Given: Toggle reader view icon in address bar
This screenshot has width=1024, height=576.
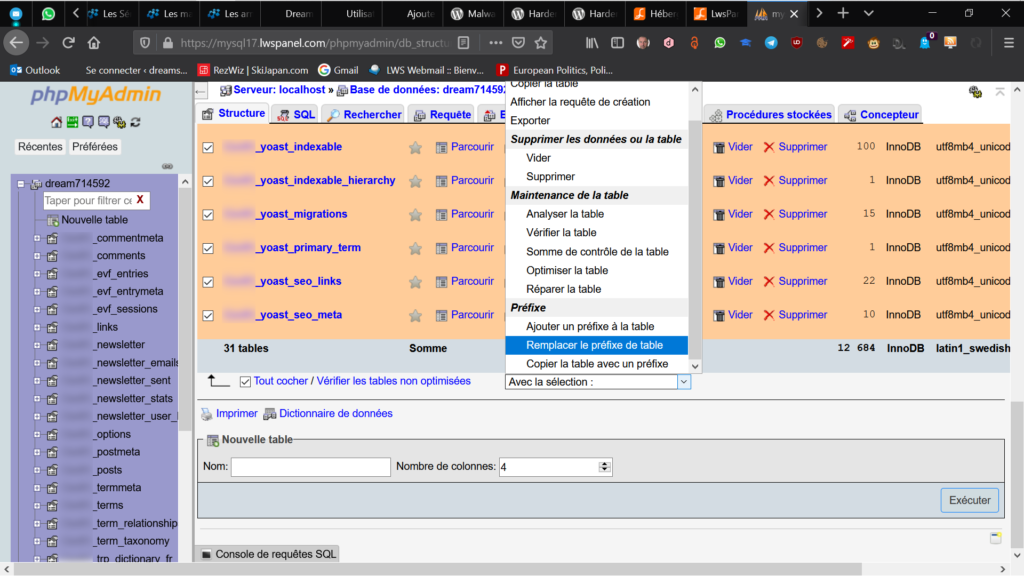Looking at the screenshot, I should click(x=464, y=43).
